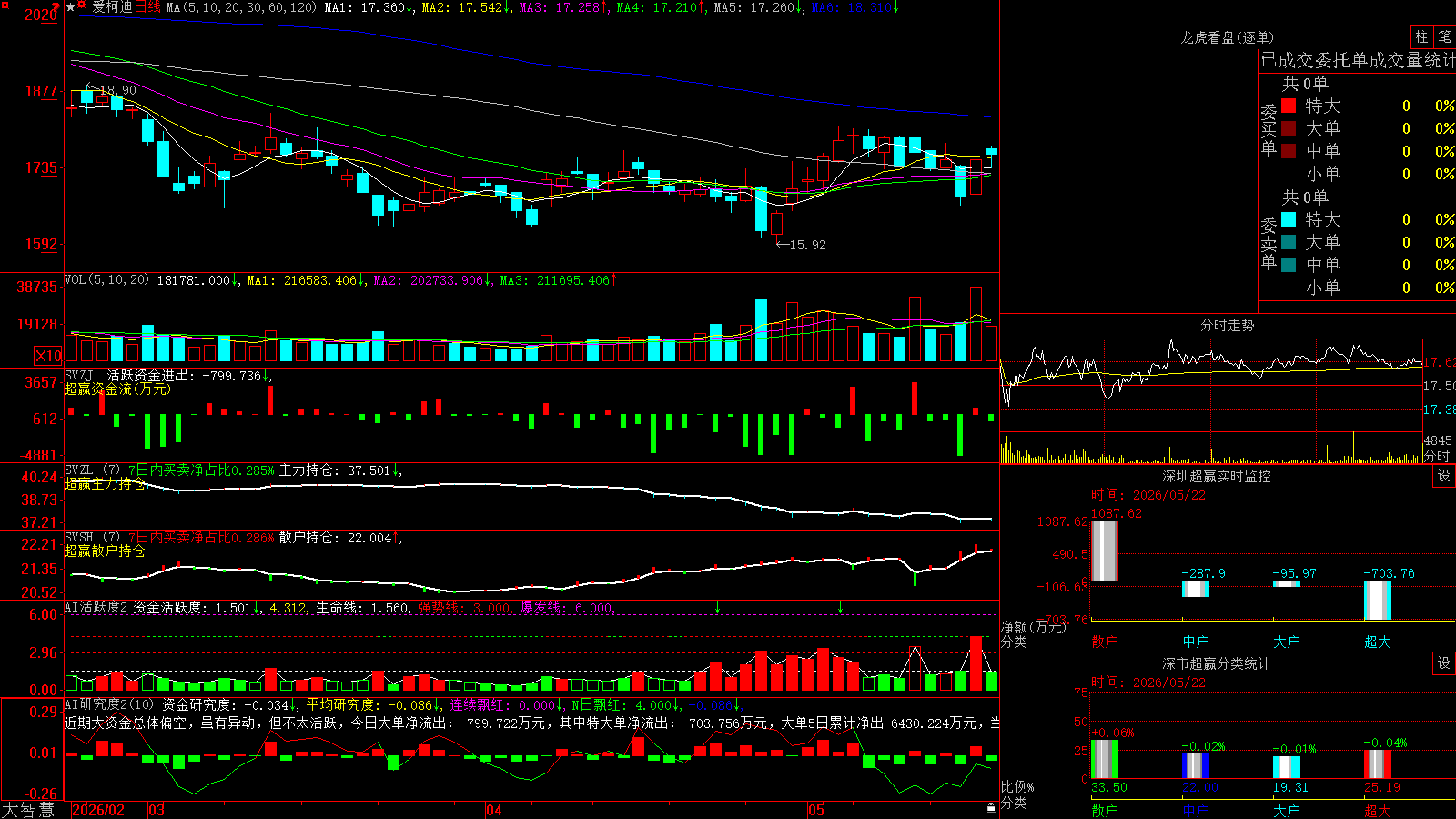Image resolution: width=1456 pixels, height=819 pixels.
Task: Click the teal 中单 sell order swatch
Action: [1289, 264]
